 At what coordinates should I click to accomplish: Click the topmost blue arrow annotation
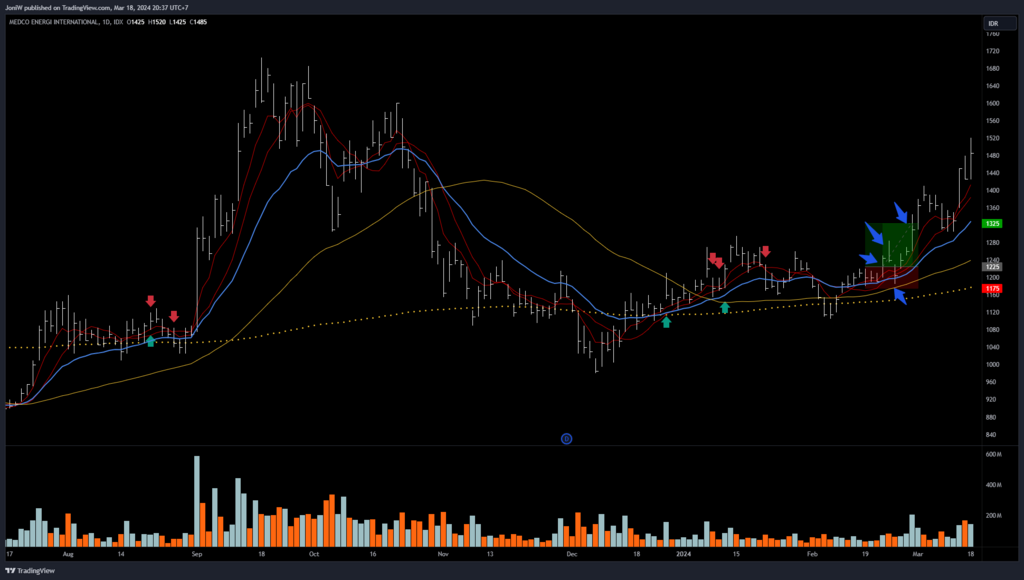point(901,214)
